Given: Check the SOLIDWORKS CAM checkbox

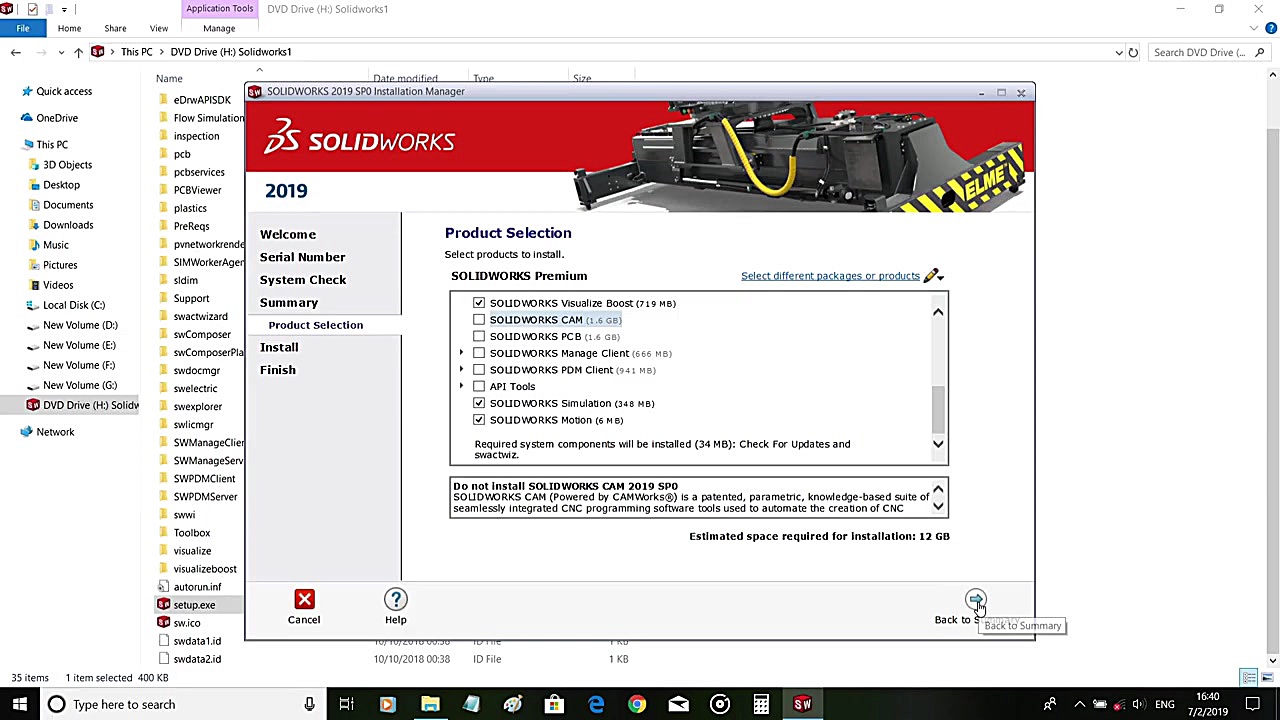Looking at the screenshot, I should (479, 319).
